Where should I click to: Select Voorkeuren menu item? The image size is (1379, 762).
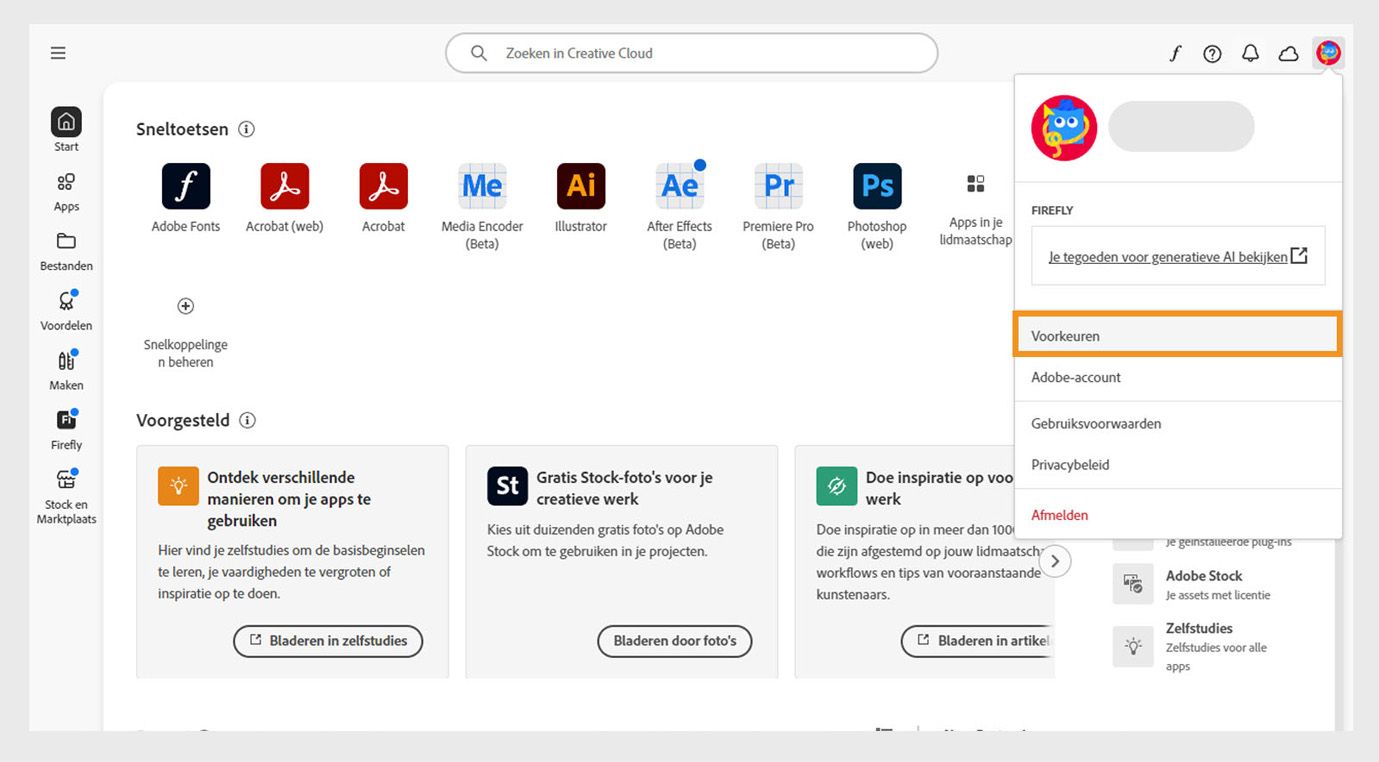1178,335
